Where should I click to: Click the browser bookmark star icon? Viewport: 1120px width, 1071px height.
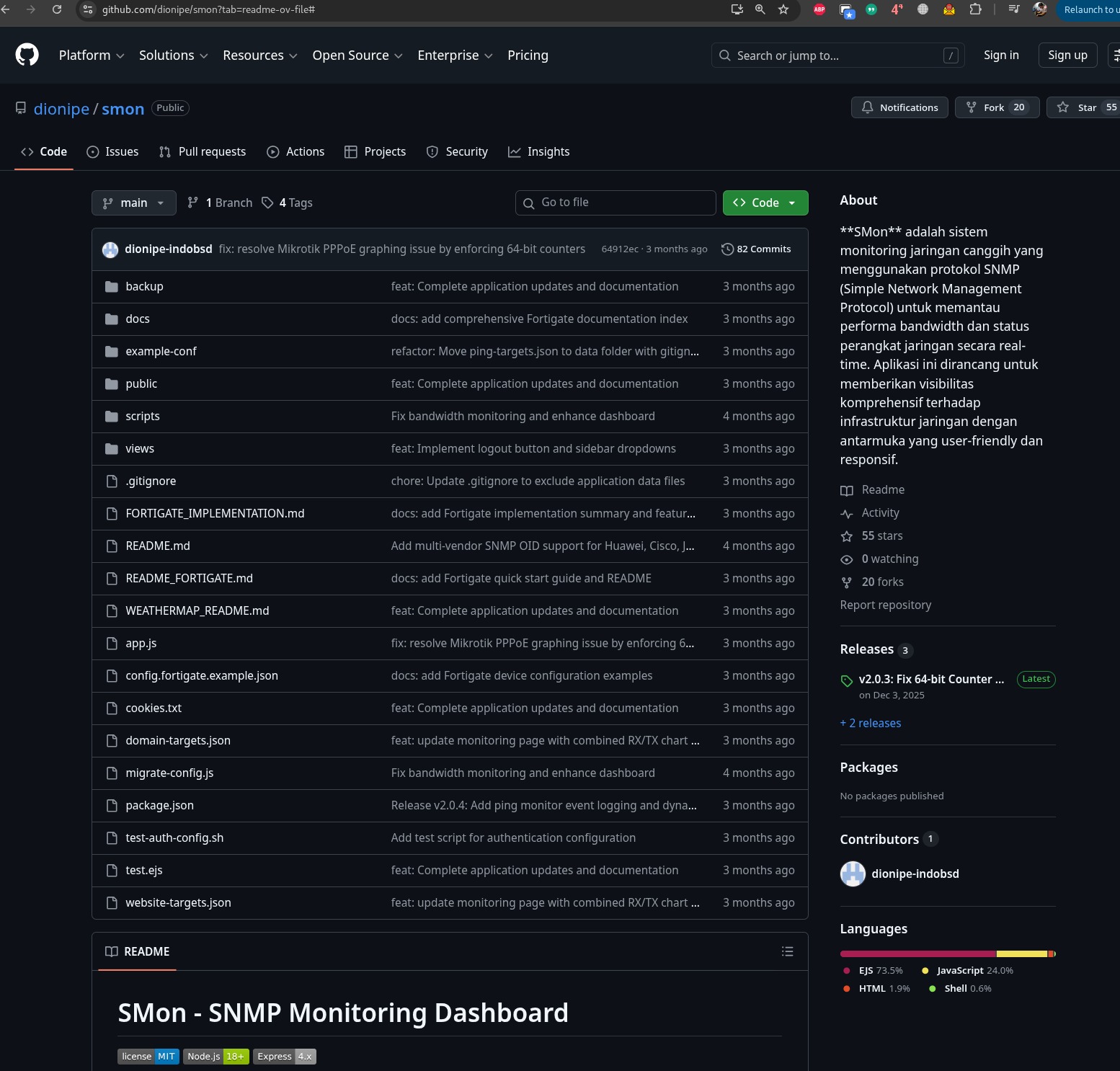click(783, 9)
